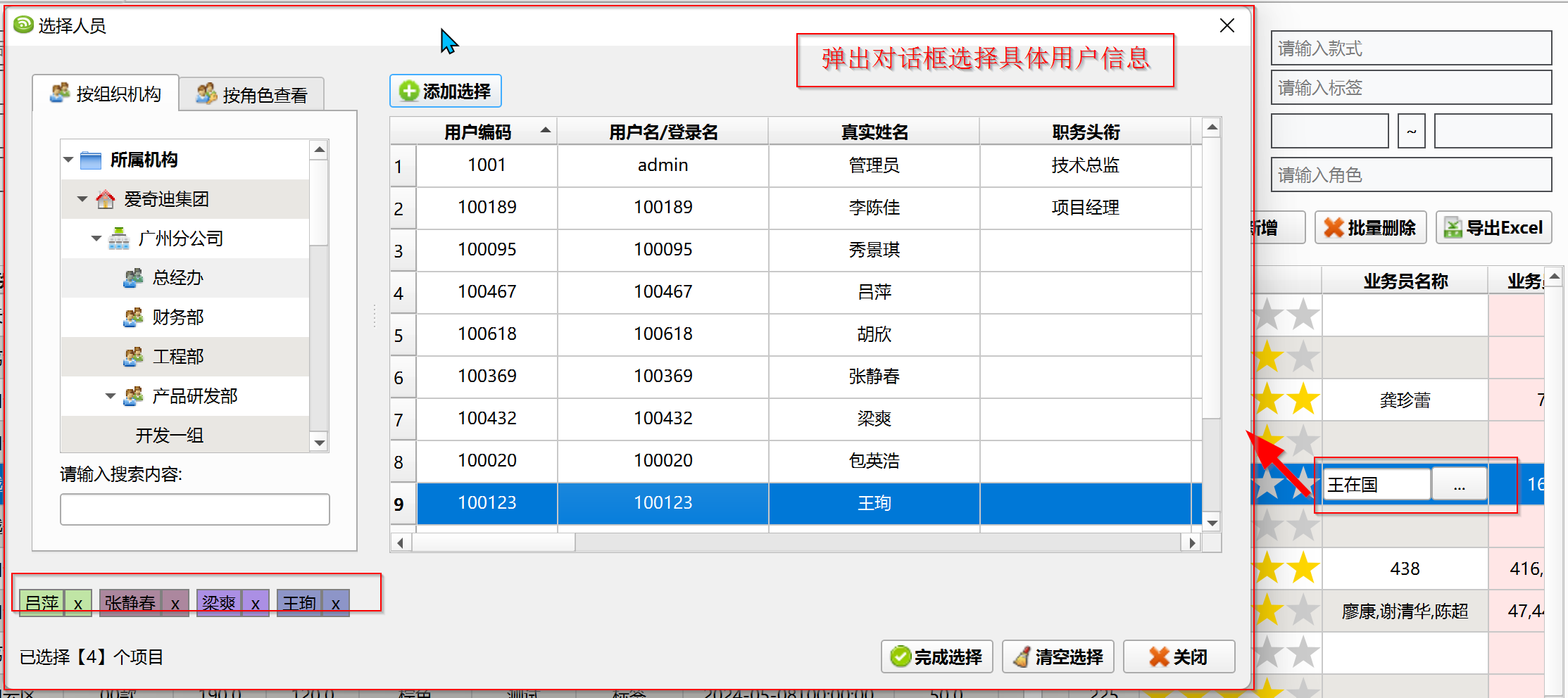Viewport: 1568px width, 698px height.
Task: Click the 所属机构 folder icon
Action: click(x=91, y=160)
